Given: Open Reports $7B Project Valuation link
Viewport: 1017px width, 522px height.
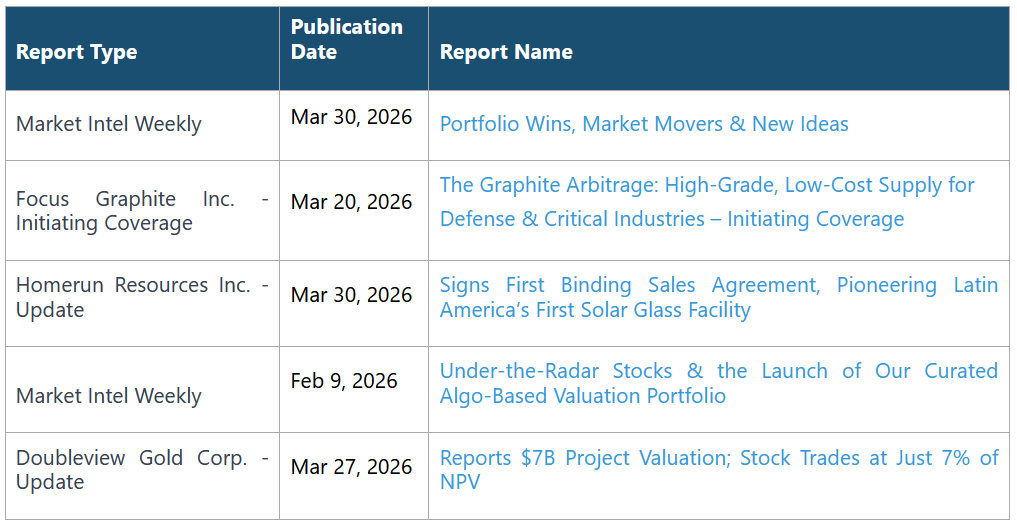Looking at the screenshot, I should point(718,458).
